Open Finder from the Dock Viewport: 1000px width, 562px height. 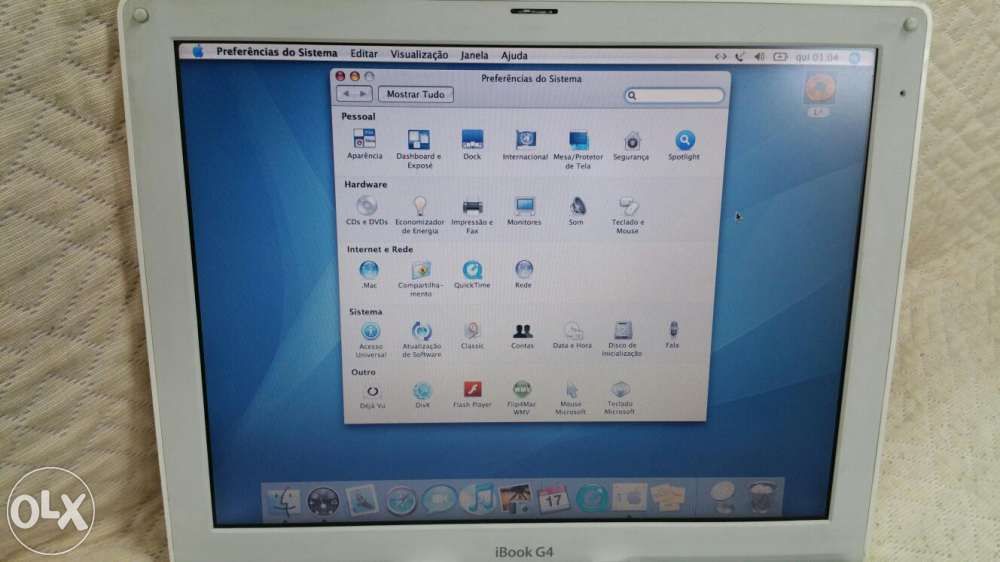[x=283, y=501]
